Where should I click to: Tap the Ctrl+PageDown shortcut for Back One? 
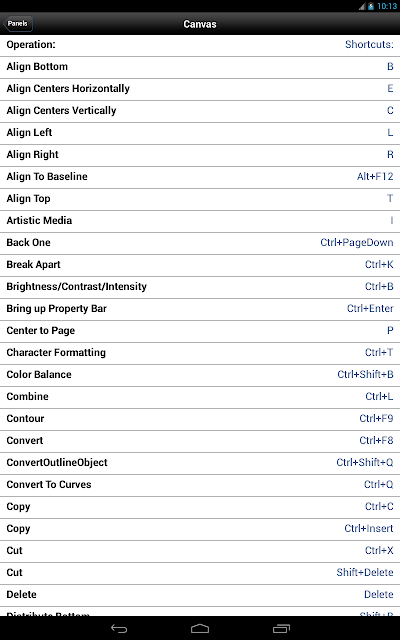(x=357, y=243)
